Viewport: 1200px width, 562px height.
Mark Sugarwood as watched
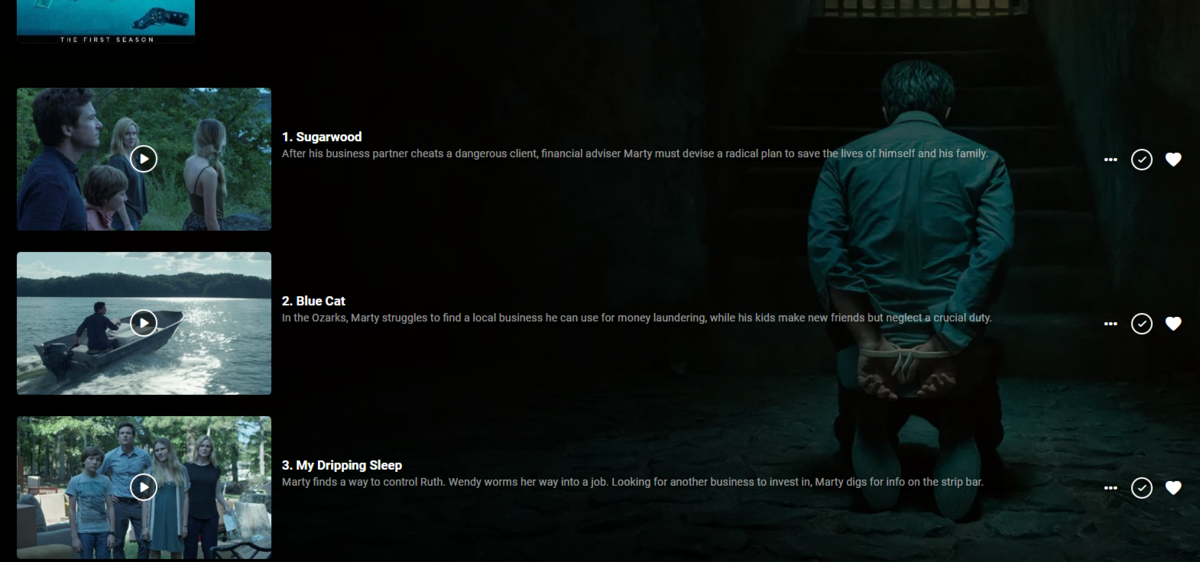pos(1142,159)
